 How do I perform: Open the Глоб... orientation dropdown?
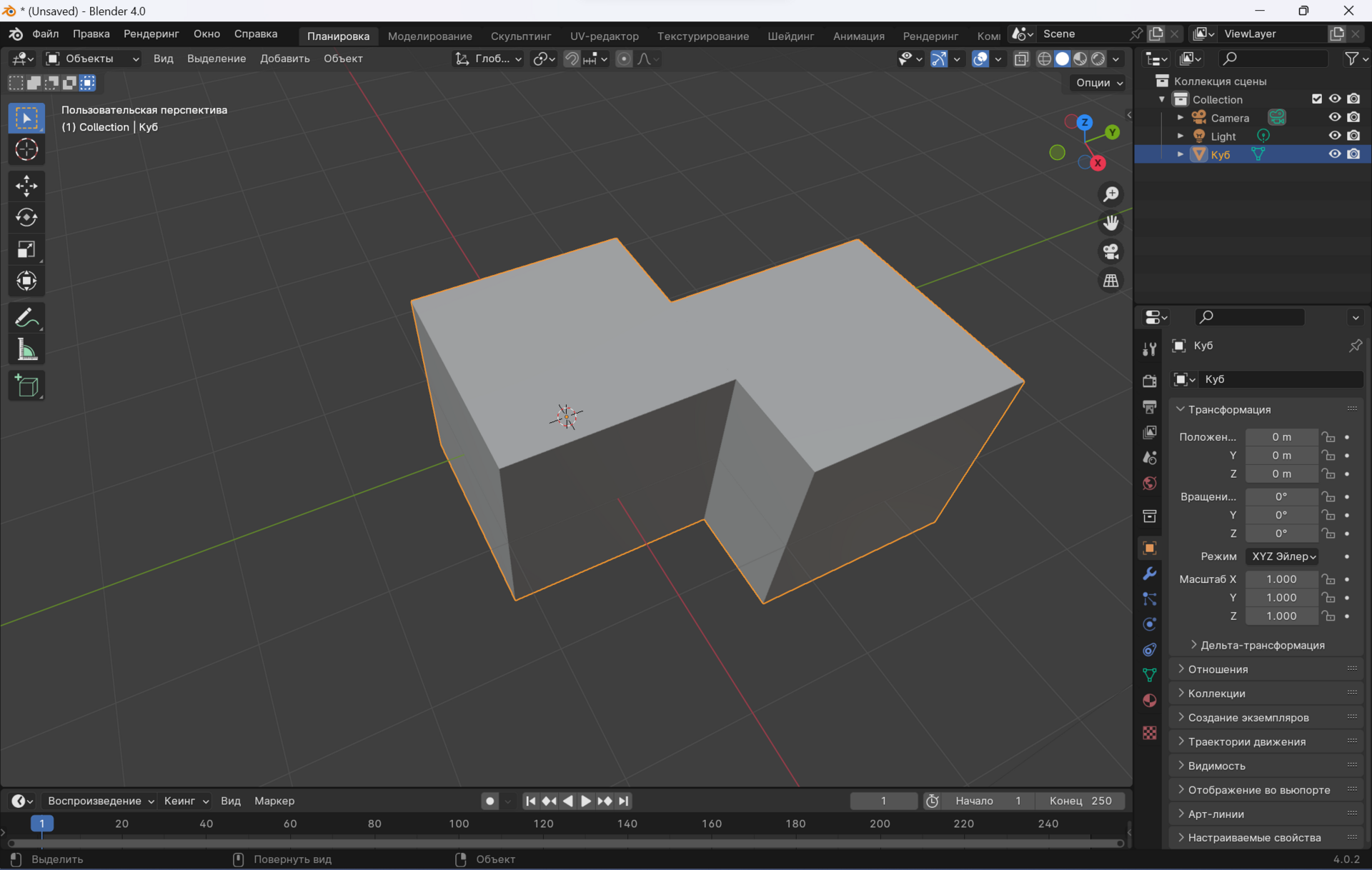(x=489, y=59)
